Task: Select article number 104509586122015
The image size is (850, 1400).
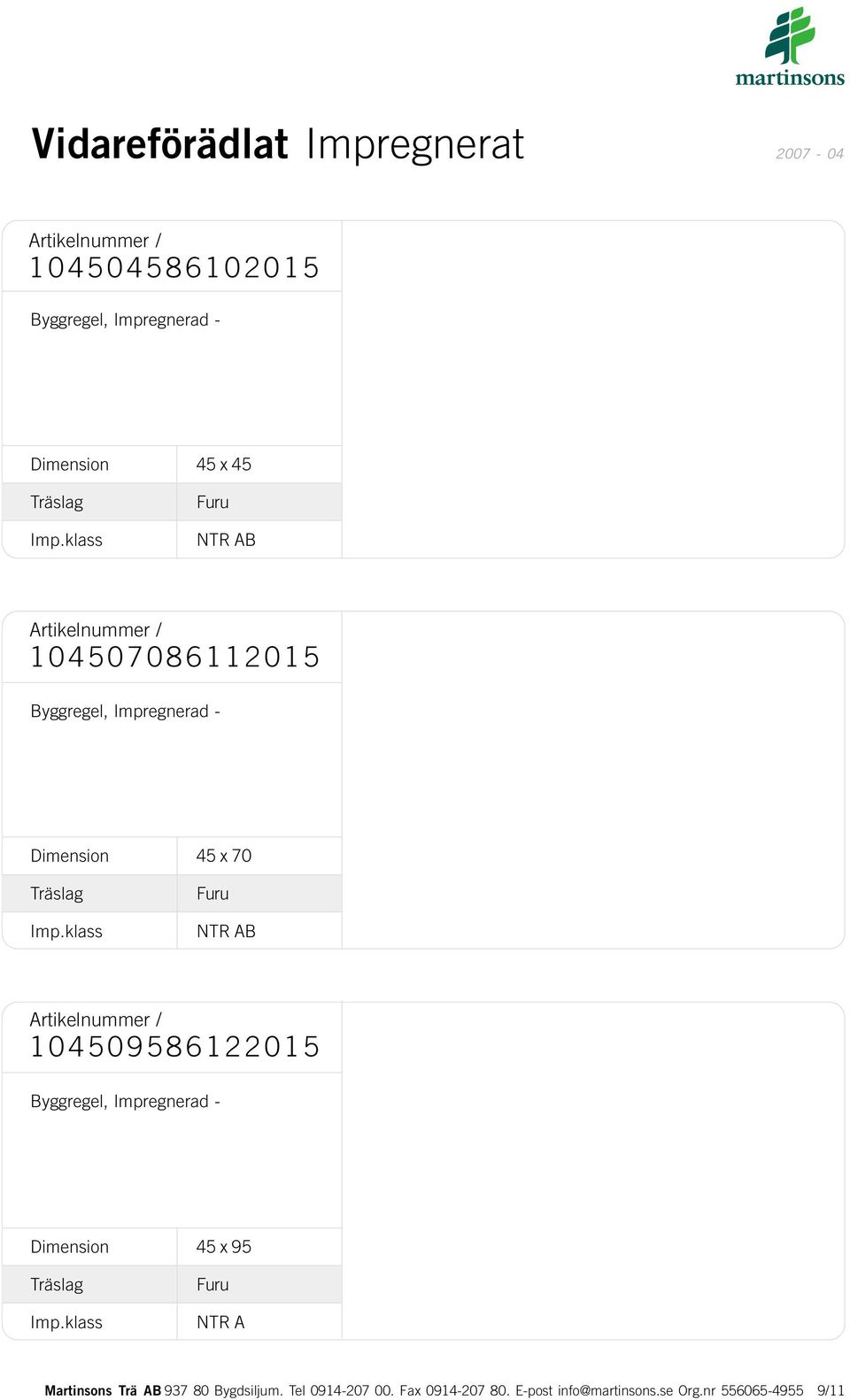Action: click(174, 1047)
